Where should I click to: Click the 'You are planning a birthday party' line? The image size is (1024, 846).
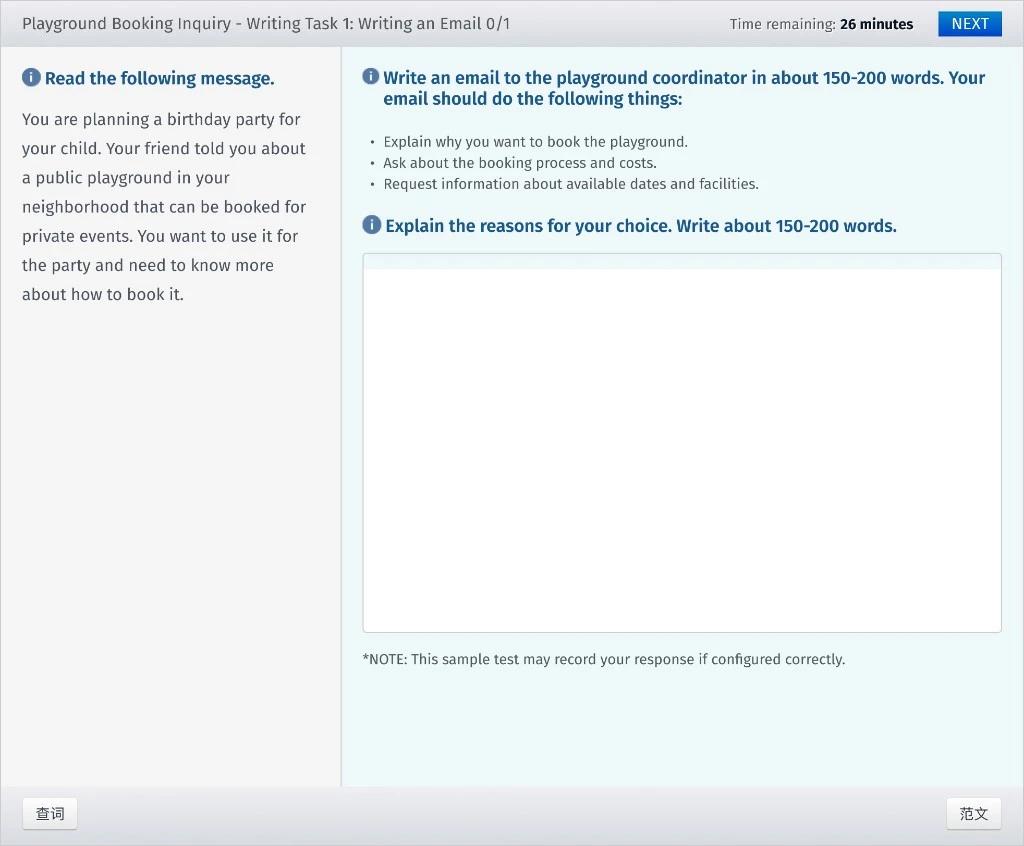click(x=161, y=119)
